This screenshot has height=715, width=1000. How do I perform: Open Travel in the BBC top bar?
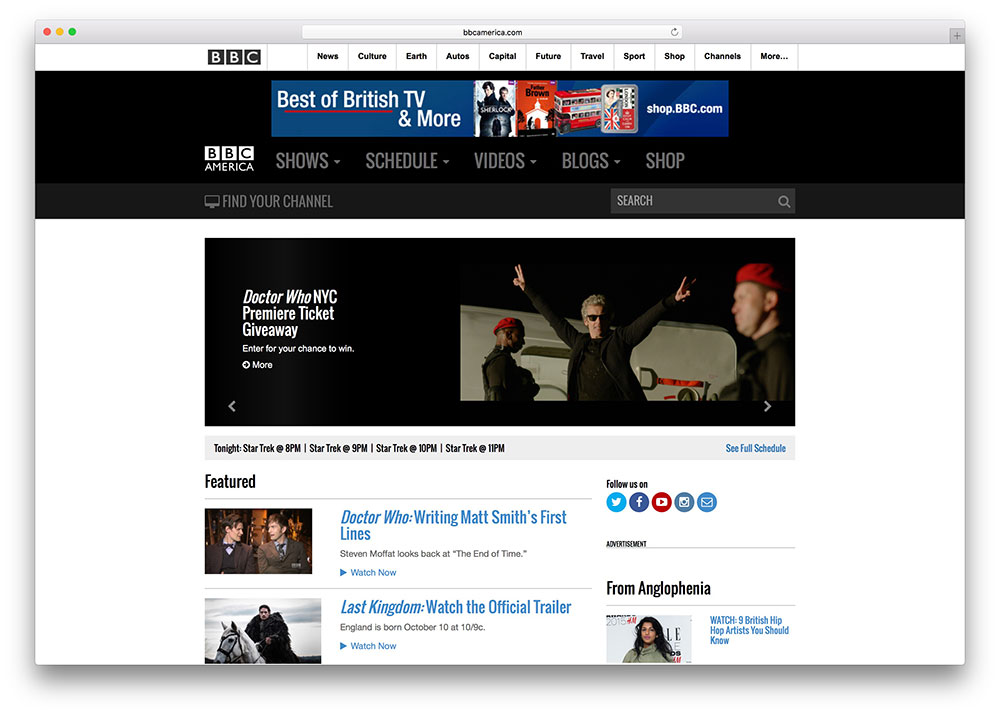tap(592, 56)
